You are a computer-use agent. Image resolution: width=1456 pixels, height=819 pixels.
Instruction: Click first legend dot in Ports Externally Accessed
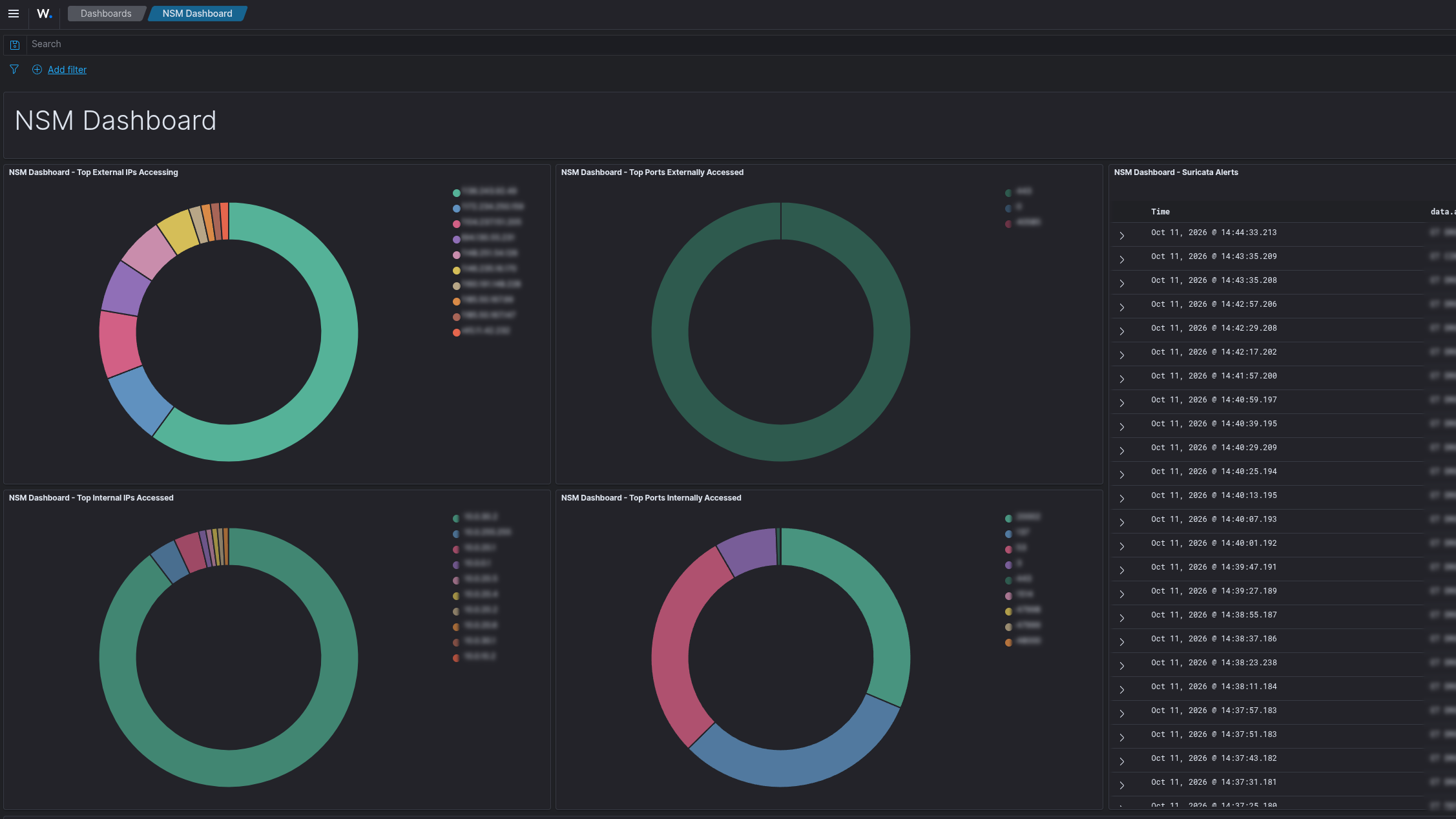coord(1008,192)
